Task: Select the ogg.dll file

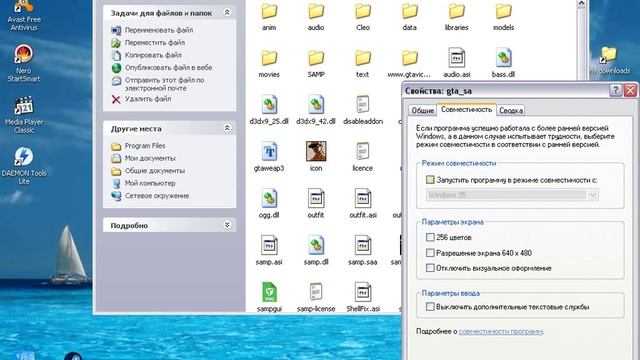Action: [269, 204]
